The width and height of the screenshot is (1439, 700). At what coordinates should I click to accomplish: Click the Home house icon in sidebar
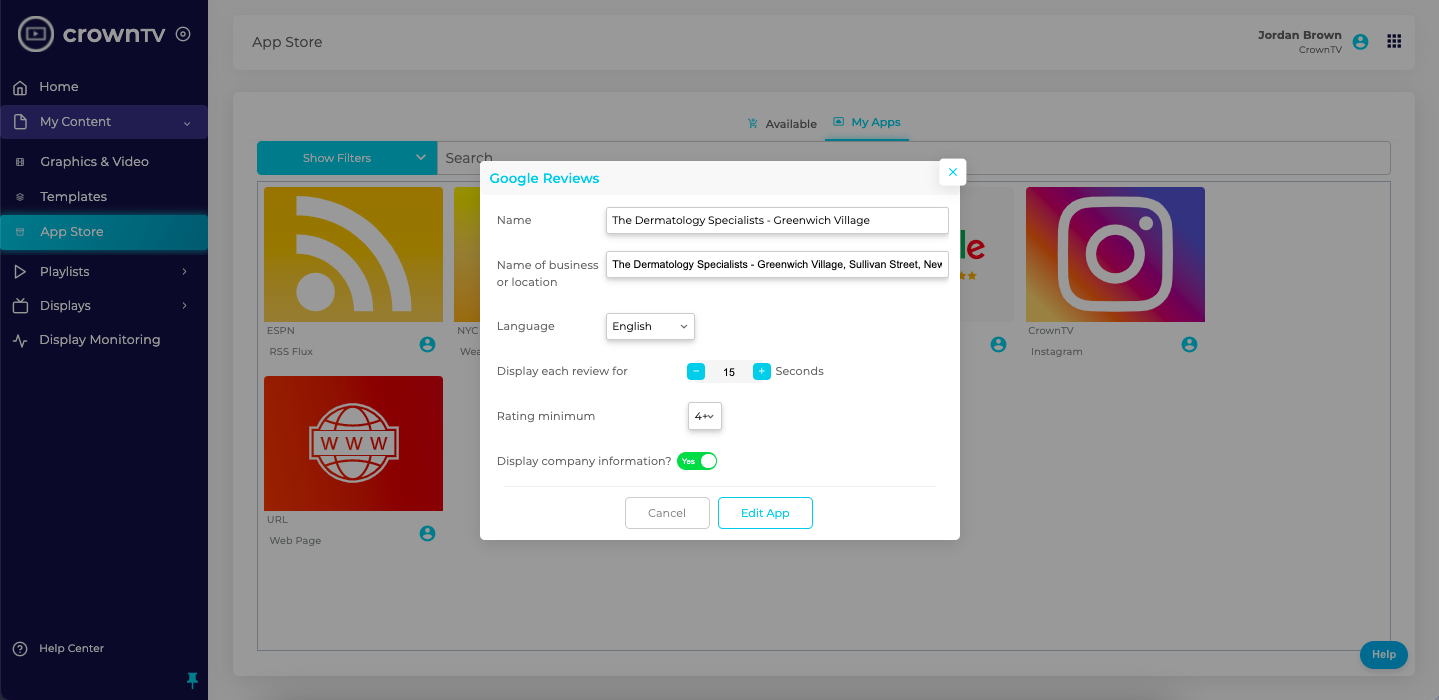(20, 88)
